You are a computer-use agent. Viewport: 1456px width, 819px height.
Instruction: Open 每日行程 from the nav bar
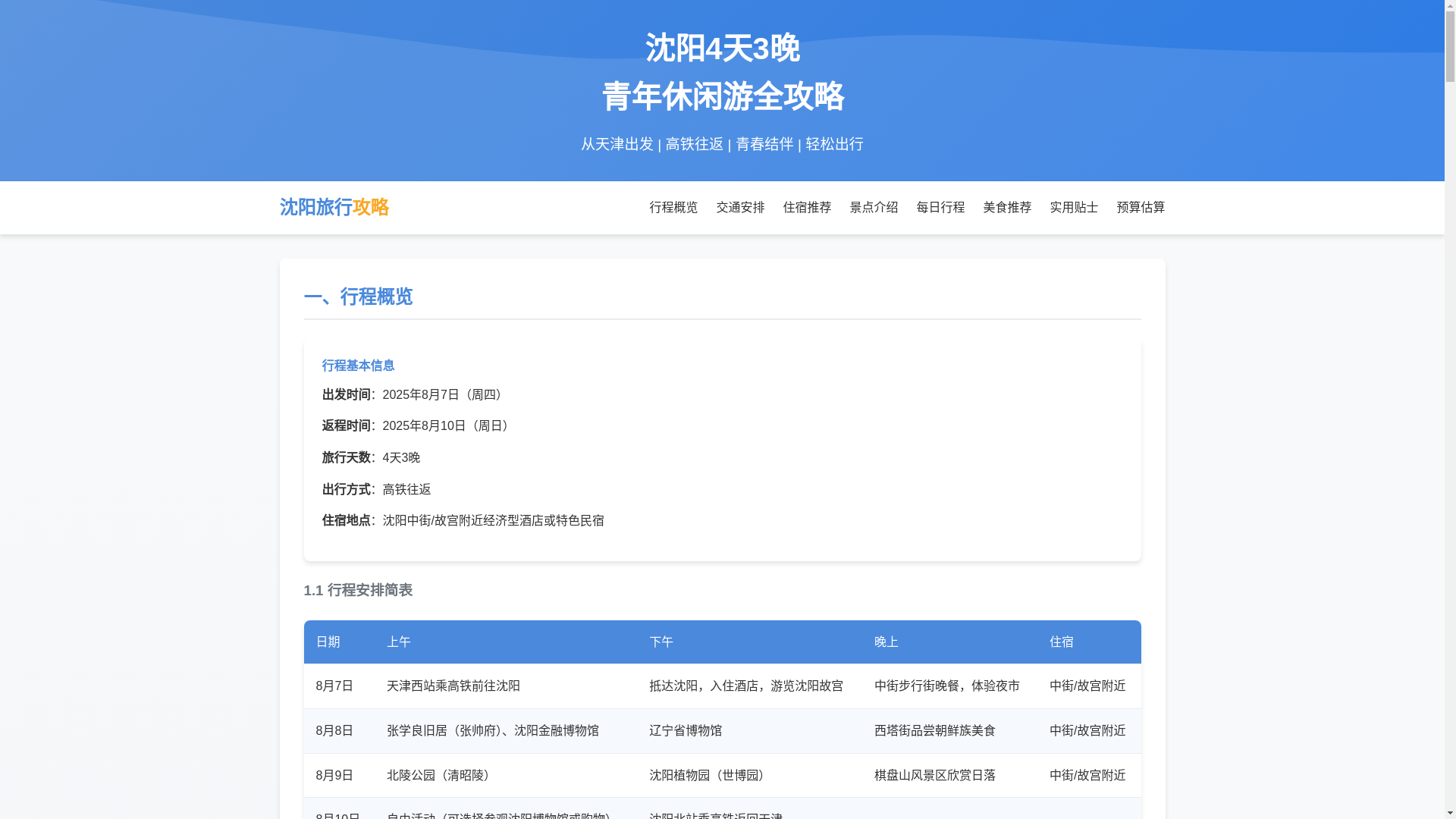940,207
